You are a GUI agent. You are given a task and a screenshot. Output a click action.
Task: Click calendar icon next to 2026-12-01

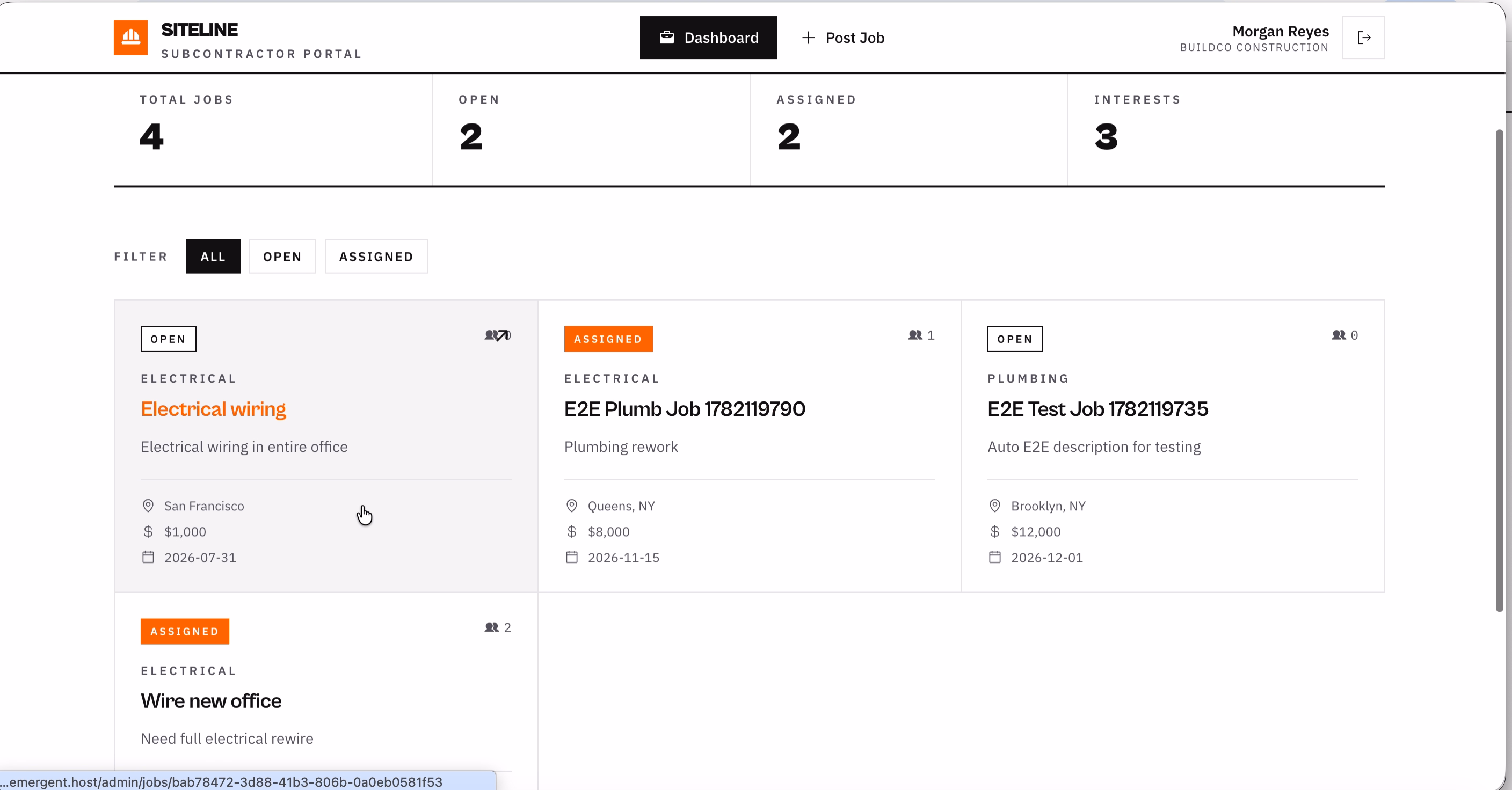pos(995,557)
